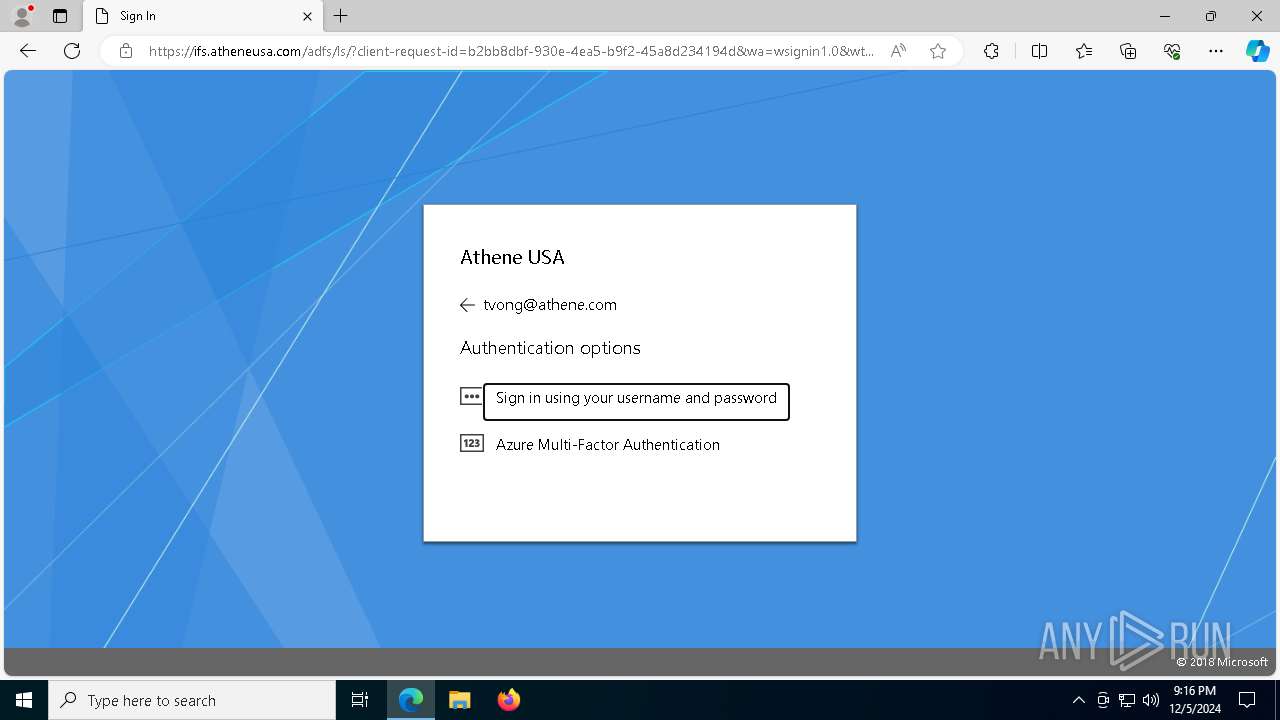
Task: Click the © 2018 Microsoft footer text
Action: pos(1222,662)
